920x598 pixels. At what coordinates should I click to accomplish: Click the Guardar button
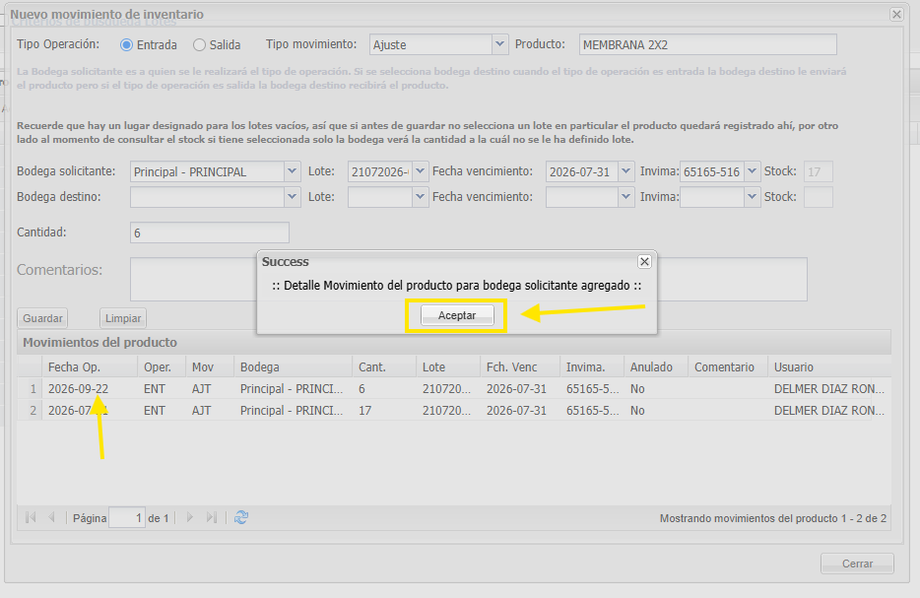[43, 318]
